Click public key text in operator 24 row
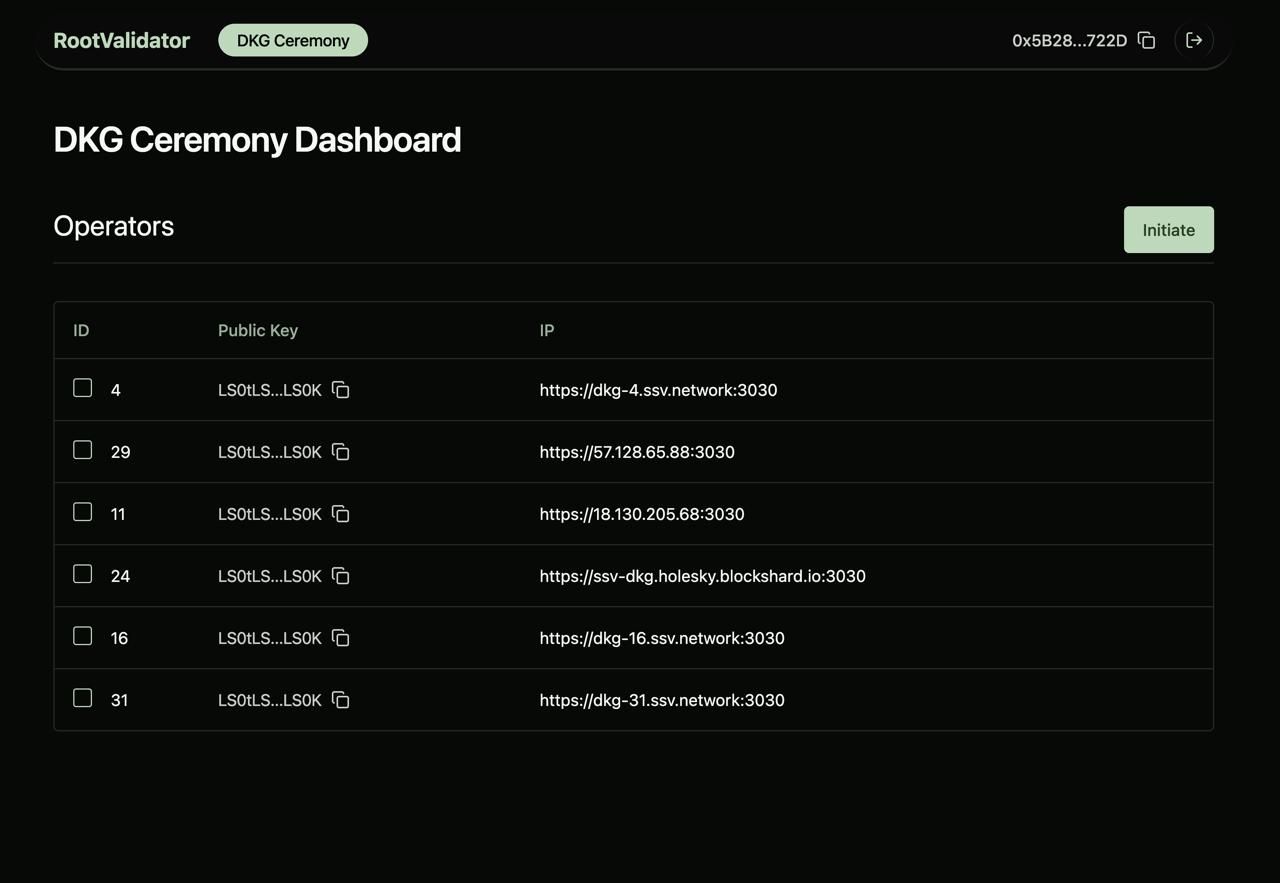This screenshot has height=883, width=1280. pyautogui.click(x=270, y=576)
